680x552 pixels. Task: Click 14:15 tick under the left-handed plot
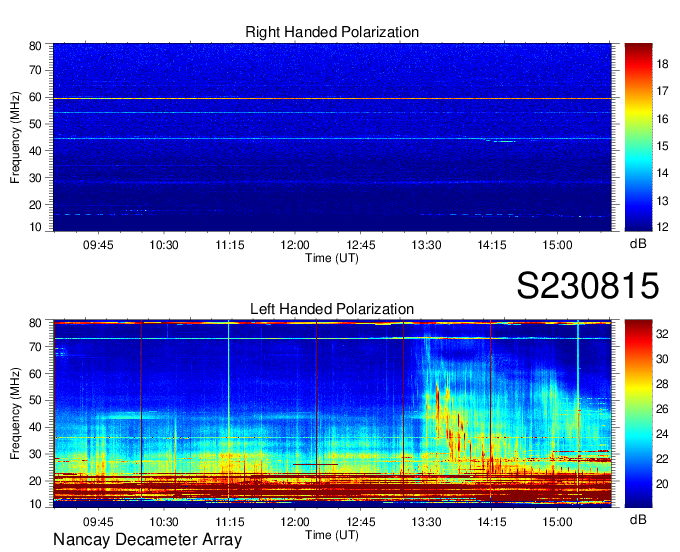tap(492, 522)
